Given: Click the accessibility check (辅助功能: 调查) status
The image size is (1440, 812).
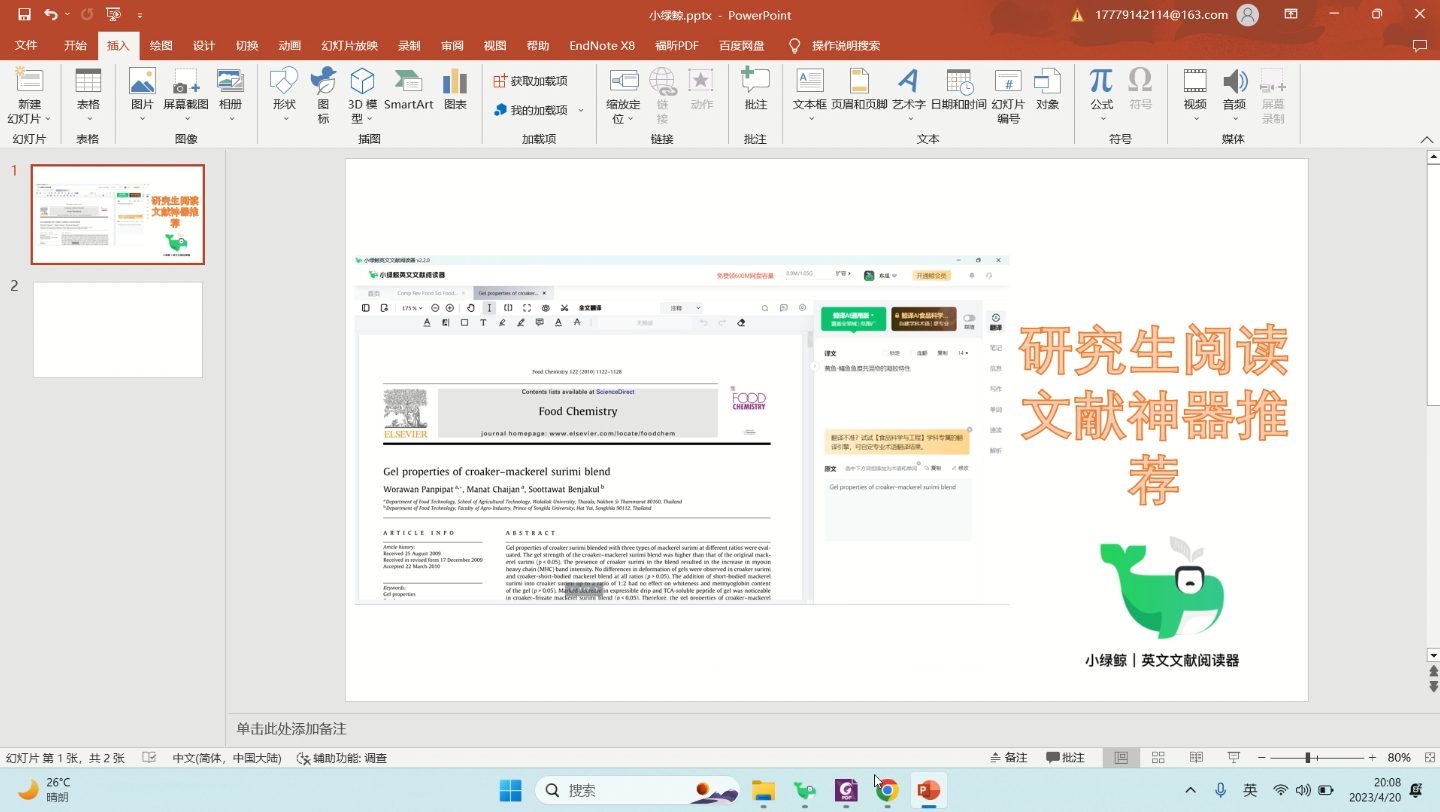Looking at the screenshot, I should coord(341,758).
